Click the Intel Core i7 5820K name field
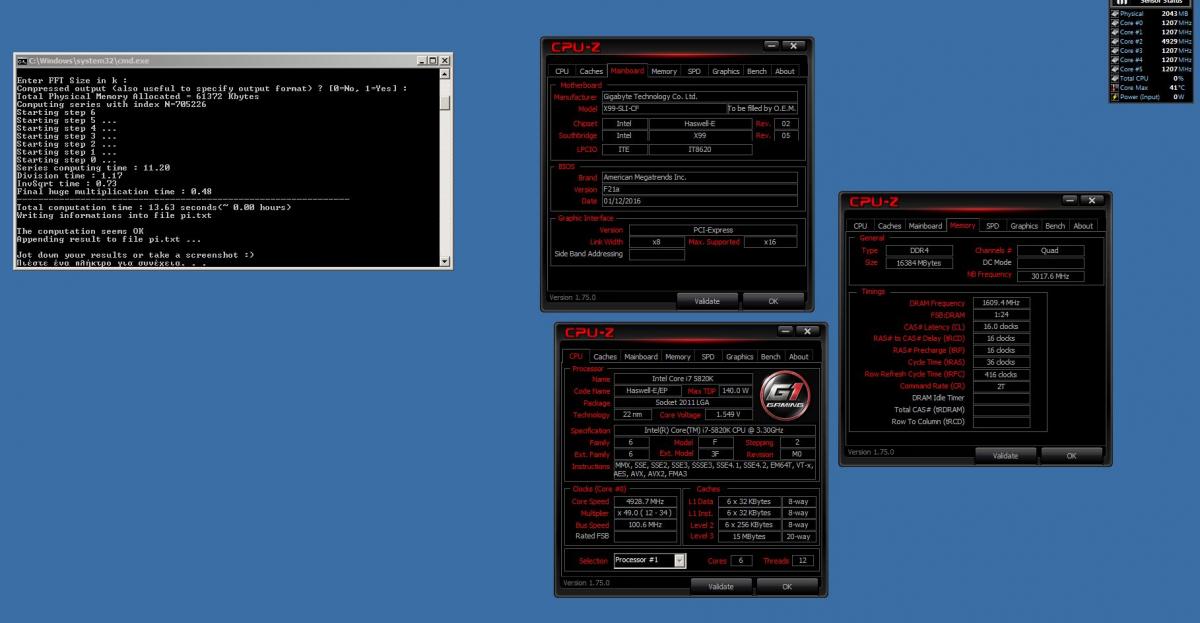 coord(683,379)
